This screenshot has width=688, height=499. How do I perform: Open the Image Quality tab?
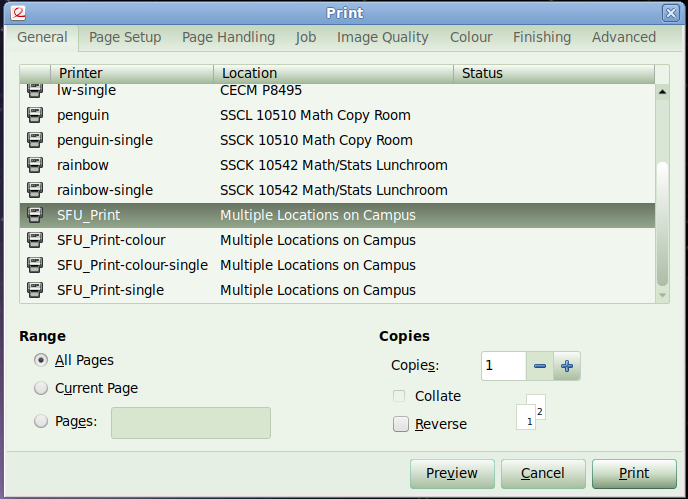pos(382,37)
